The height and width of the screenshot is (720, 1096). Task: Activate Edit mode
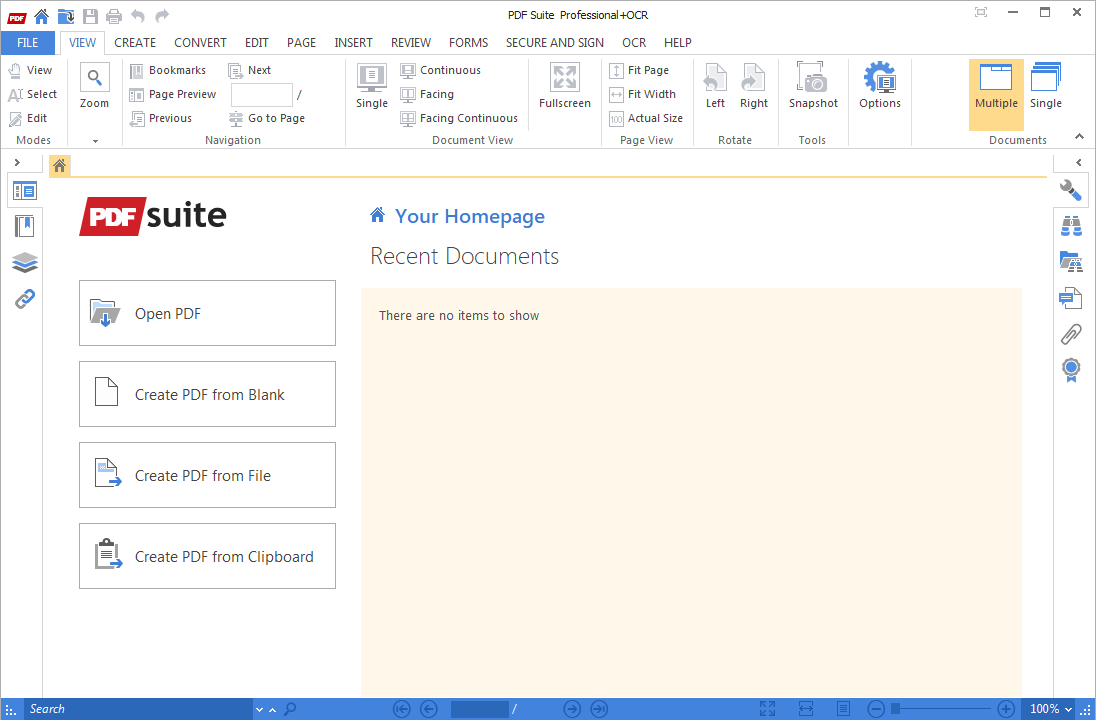point(28,118)
